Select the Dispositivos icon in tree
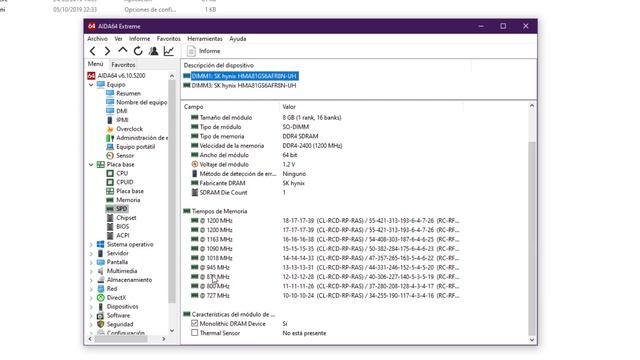This screenshot has height=360, width=640. (100, 307)
